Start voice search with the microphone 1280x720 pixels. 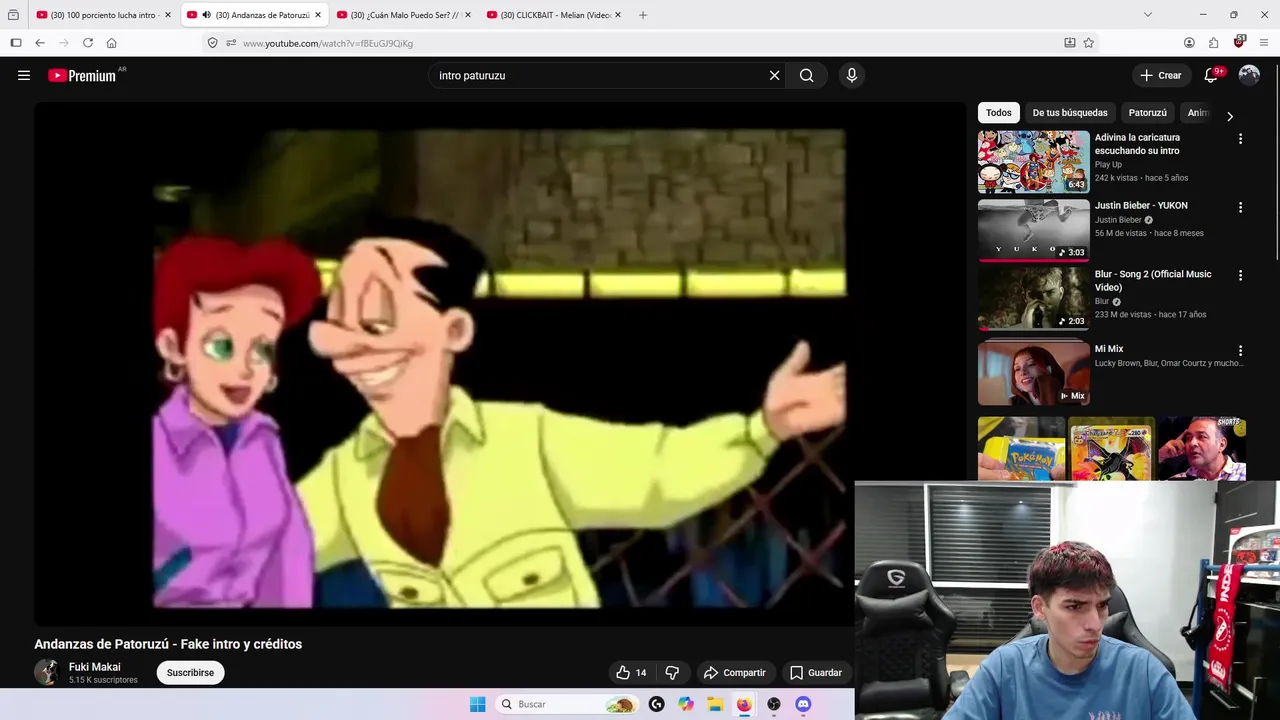click(851, 75)
